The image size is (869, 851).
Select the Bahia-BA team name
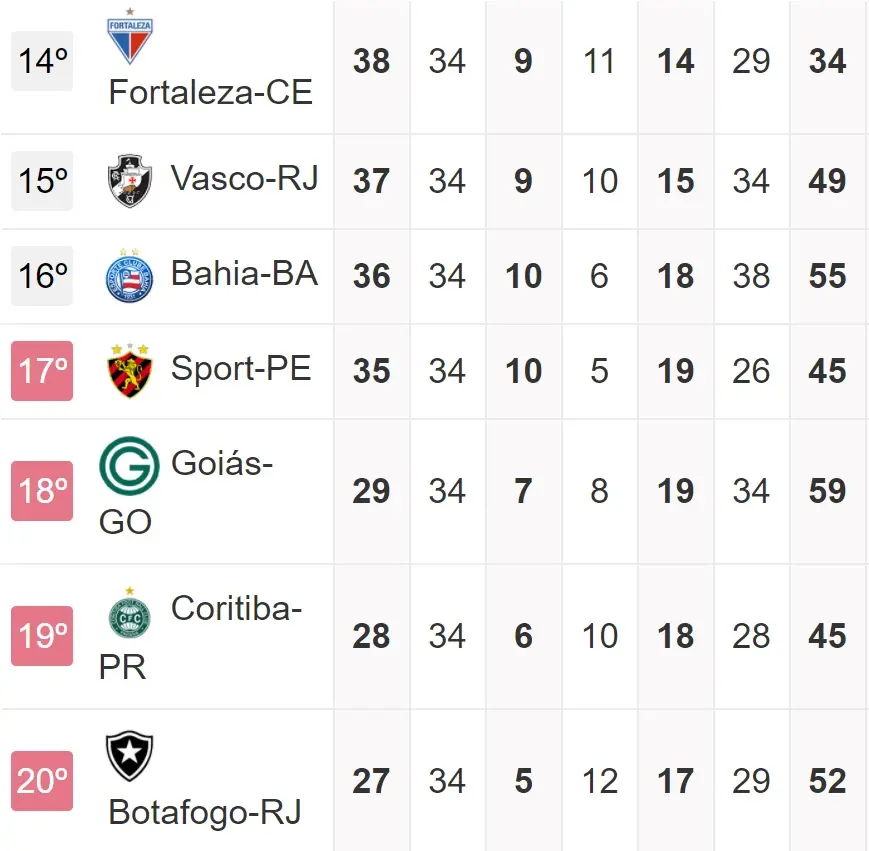tap(244, 273)
